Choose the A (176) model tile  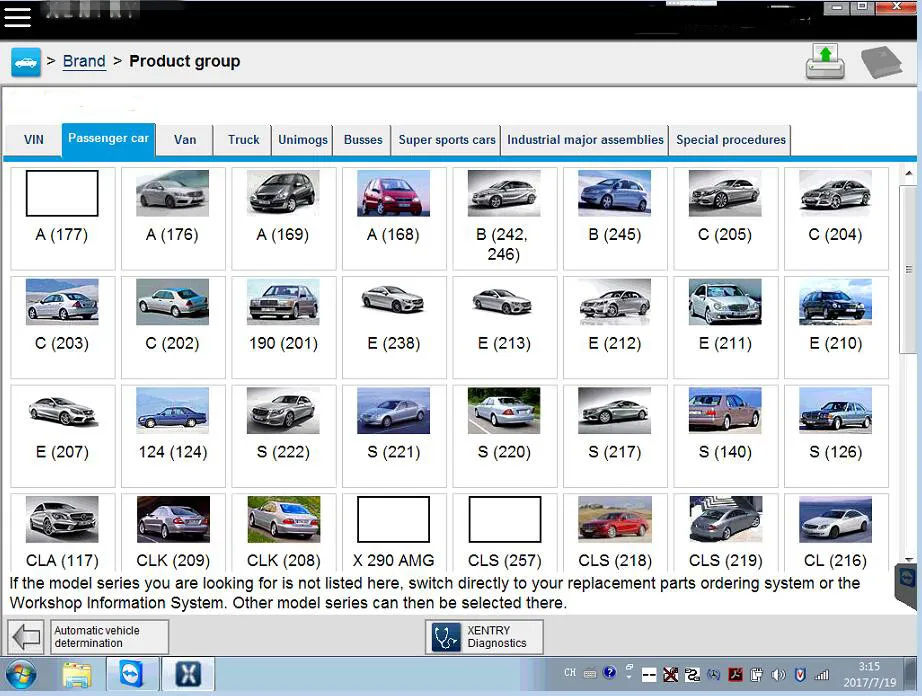click(x=173, y=219)
